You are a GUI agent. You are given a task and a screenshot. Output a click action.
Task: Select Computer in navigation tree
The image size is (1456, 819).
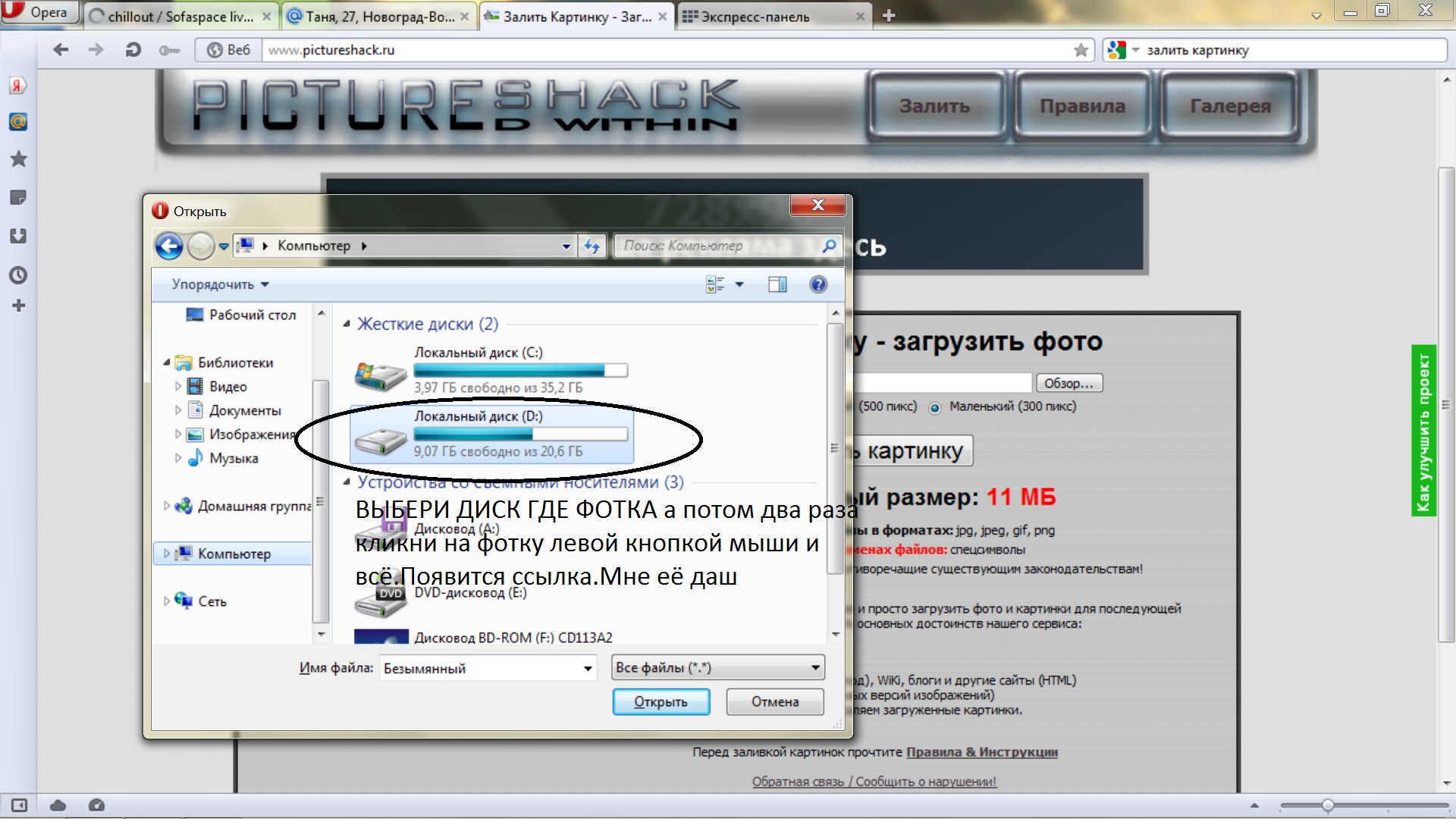click(234, 554)
